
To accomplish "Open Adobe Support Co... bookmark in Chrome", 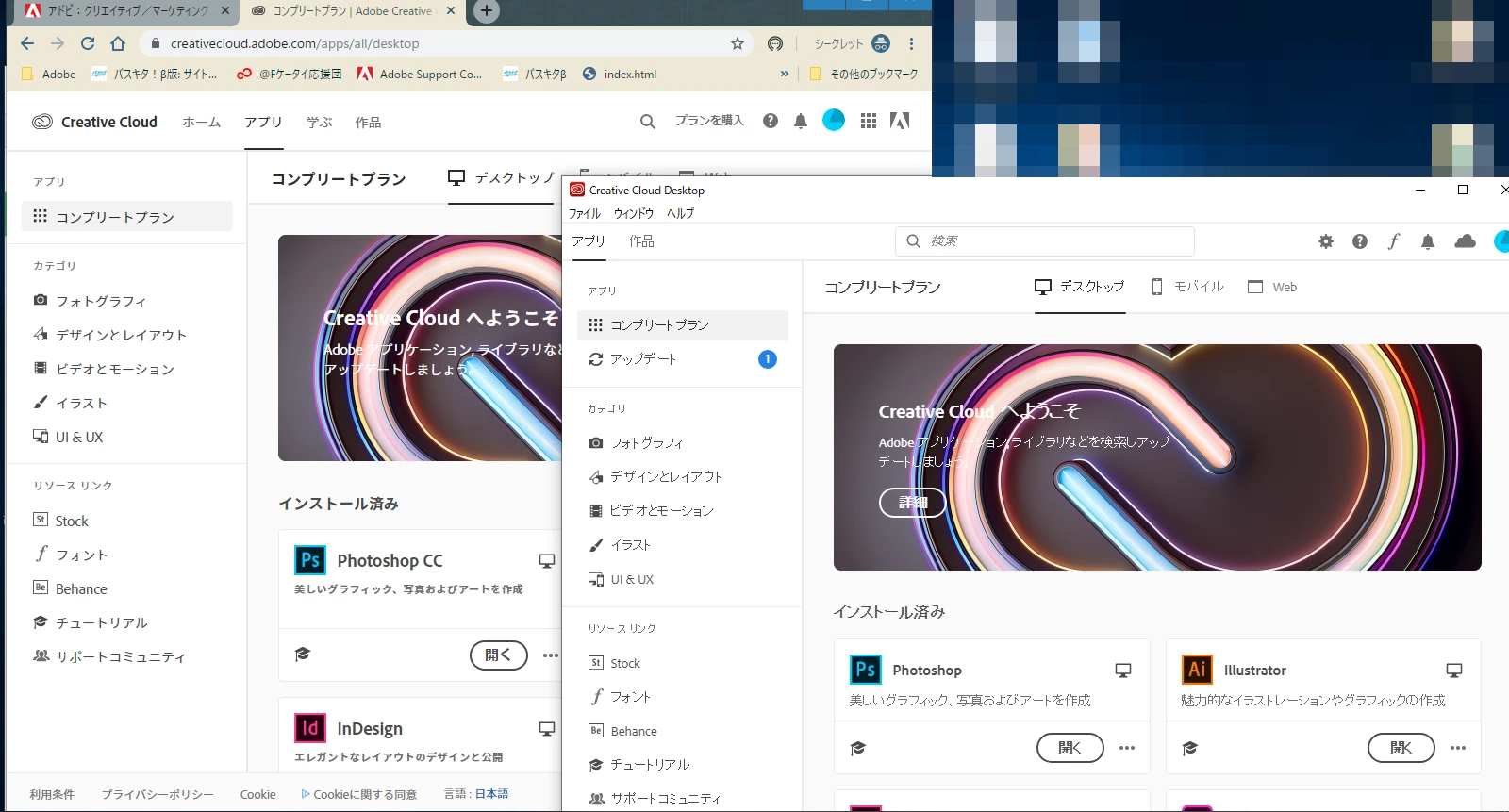I will [420, 74].
